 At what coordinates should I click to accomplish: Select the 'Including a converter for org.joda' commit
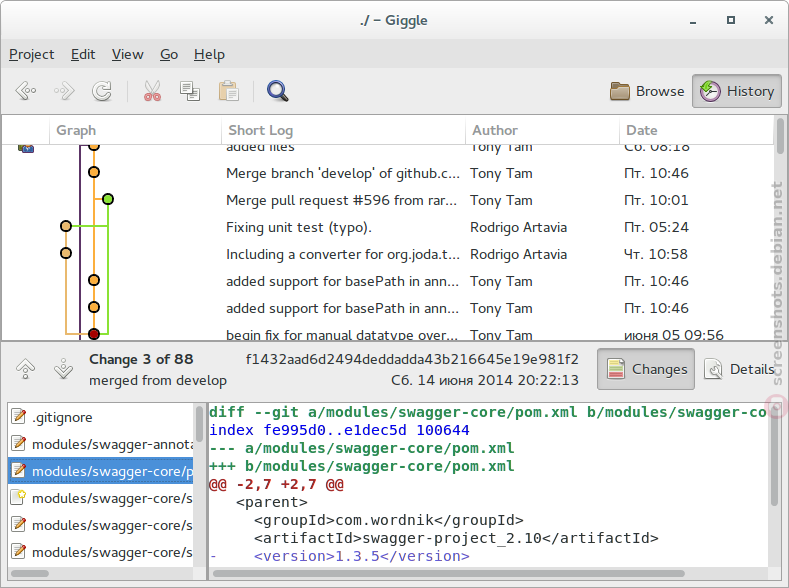click(x=387, y=254)
